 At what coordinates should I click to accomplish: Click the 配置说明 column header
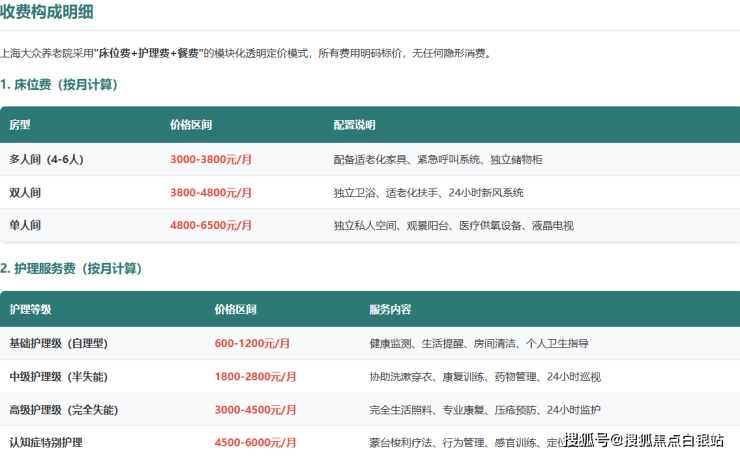click(354, 125)
